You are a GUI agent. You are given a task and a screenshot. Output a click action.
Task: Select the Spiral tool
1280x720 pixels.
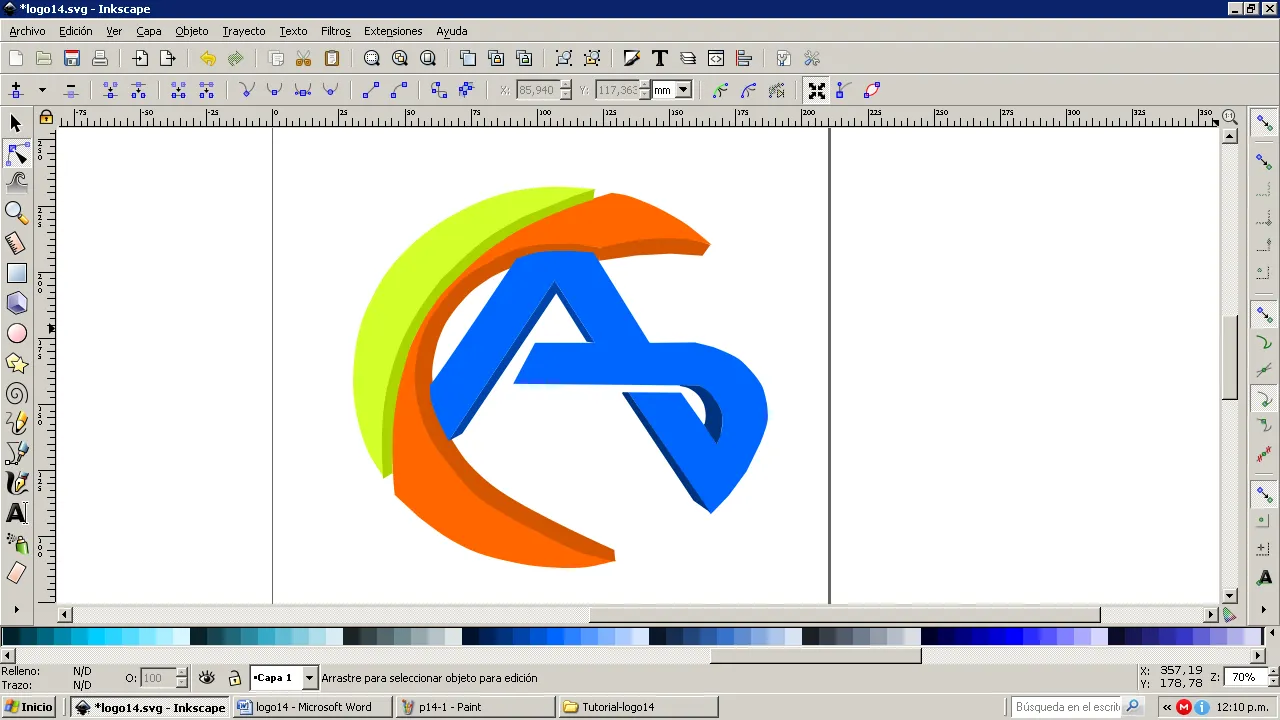point(16,393)
